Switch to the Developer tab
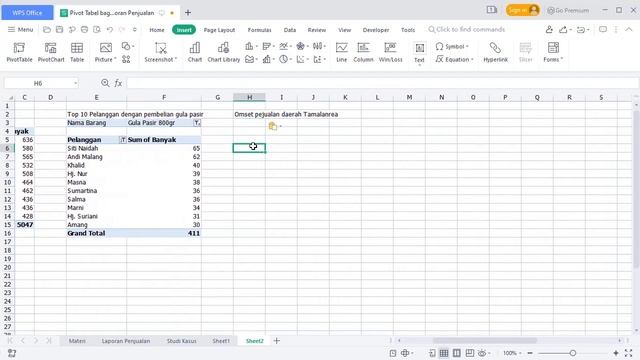 pyautogui.click(x=376, y=30)
